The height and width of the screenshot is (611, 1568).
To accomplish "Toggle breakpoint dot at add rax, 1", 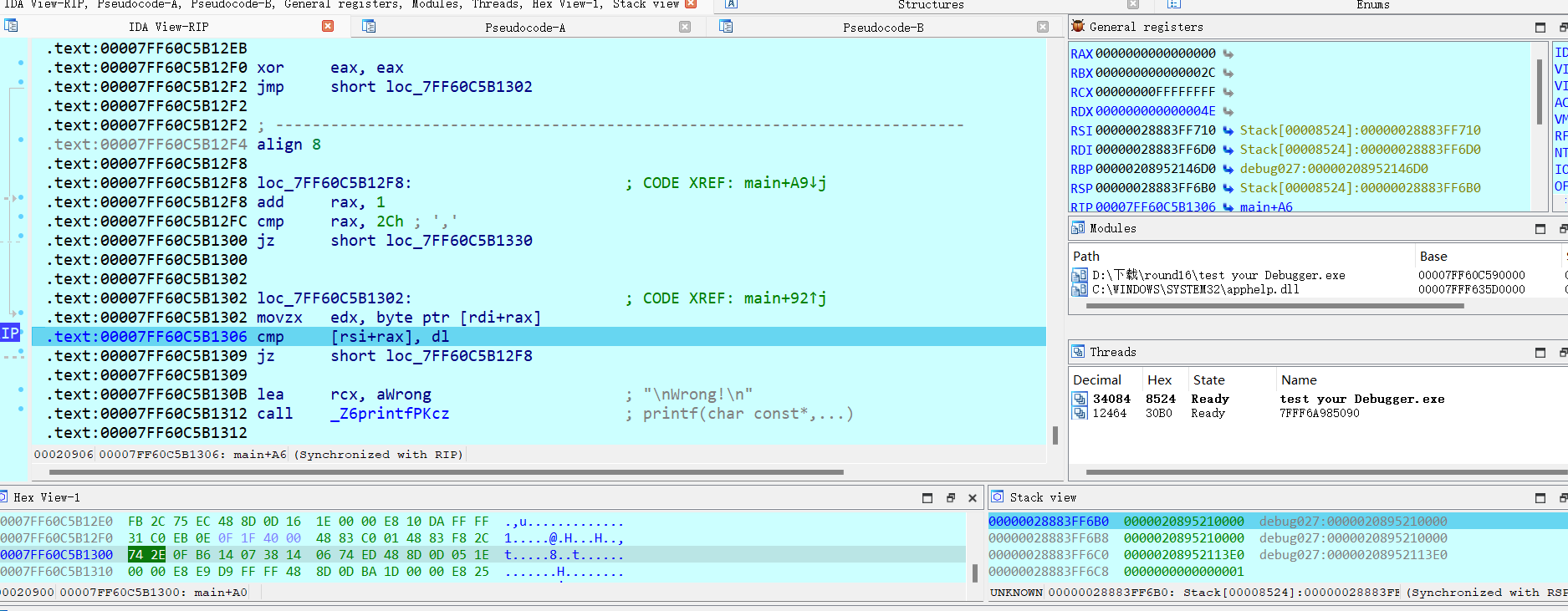I will [x=21, y=198].
